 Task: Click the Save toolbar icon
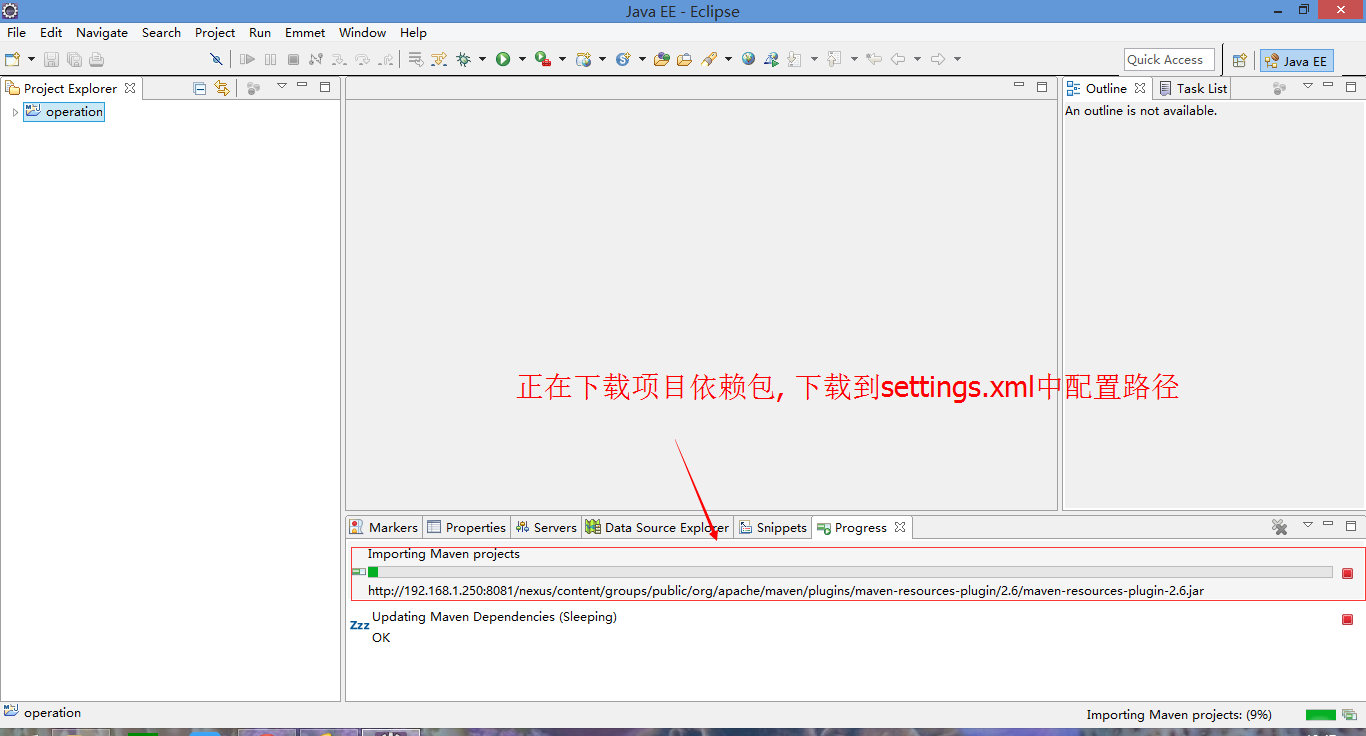coord(51,60)
